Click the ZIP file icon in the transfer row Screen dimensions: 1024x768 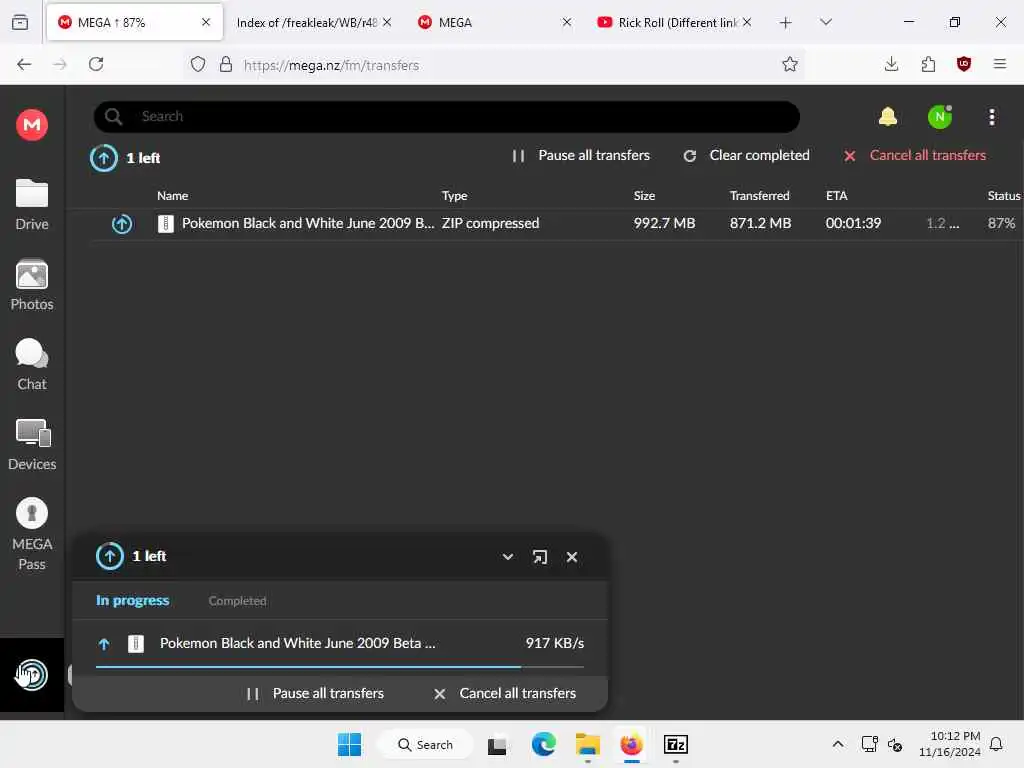[166, 224]
